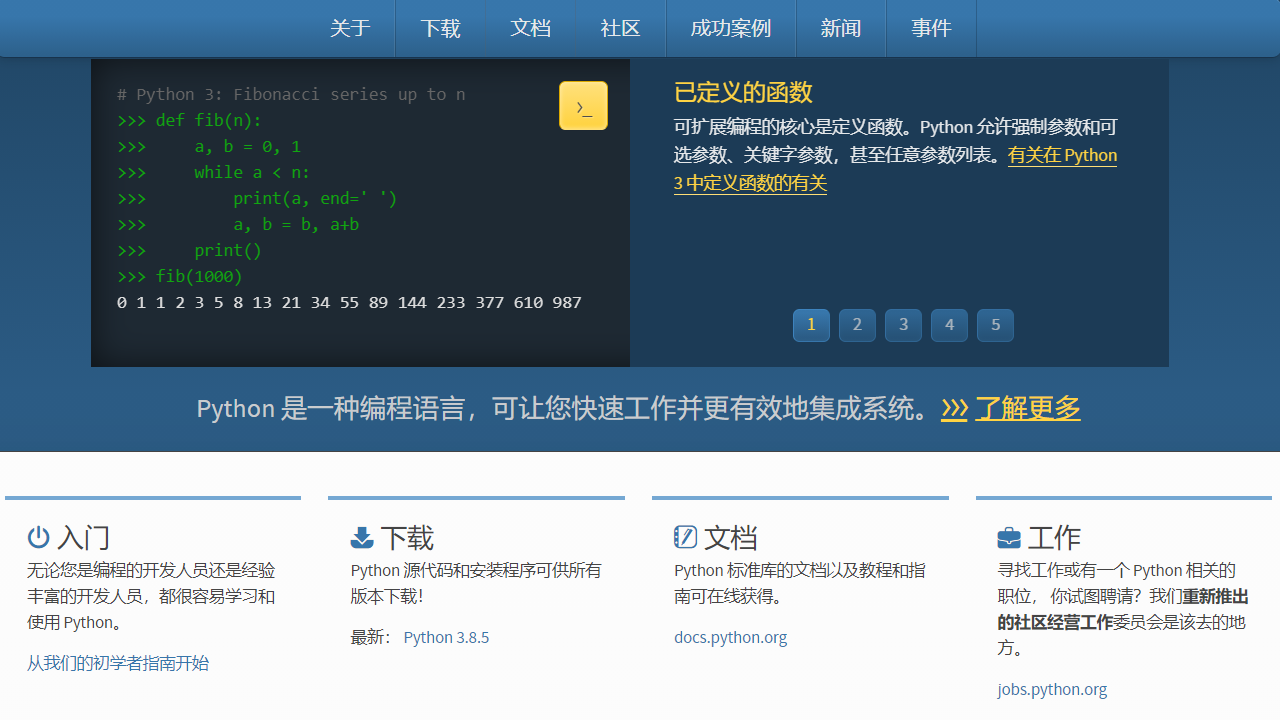This screenshot has height=720, width=1280.
Task: Click the 入门 section heading
Action: point(83,538)
